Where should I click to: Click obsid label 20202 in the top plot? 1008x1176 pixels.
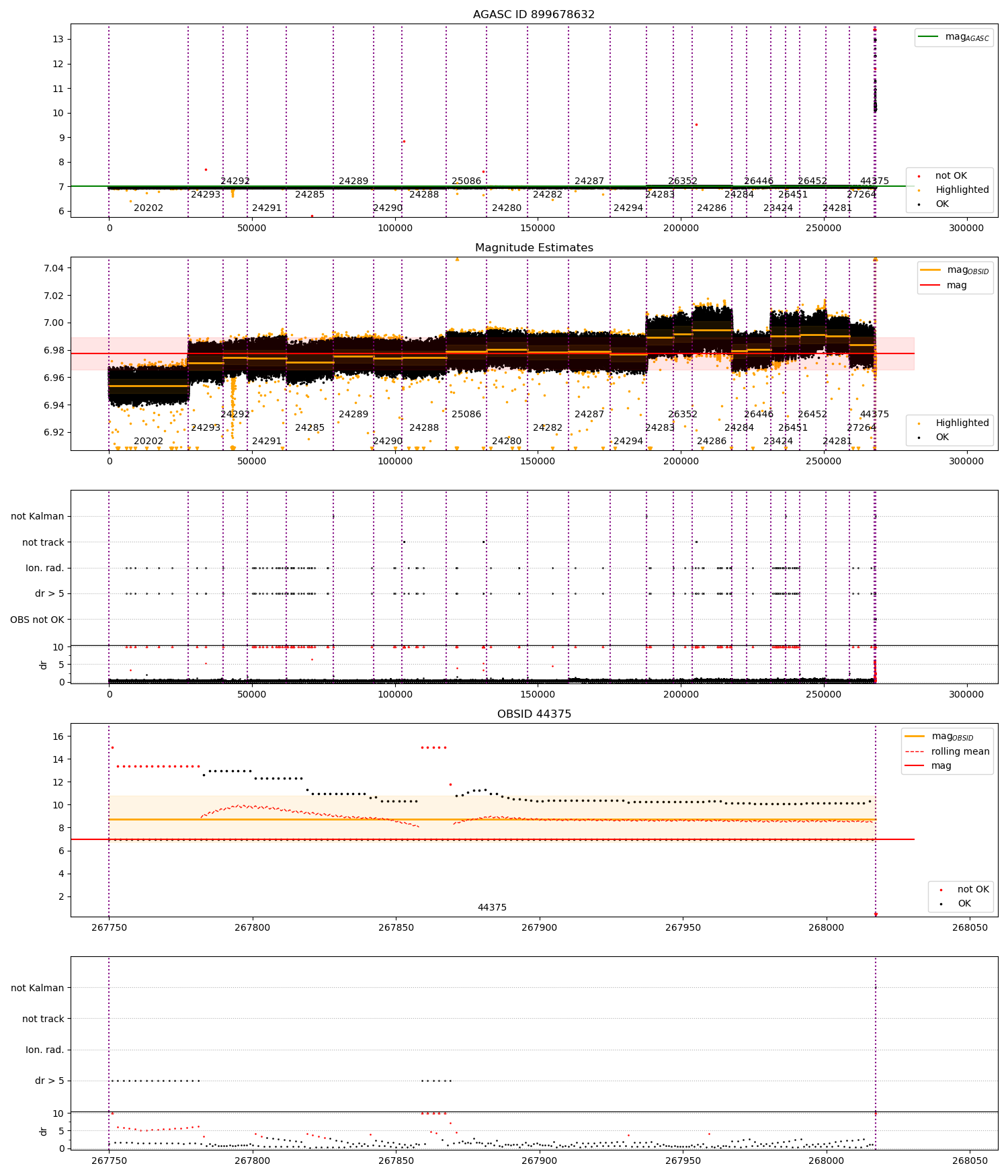[149, 208]
